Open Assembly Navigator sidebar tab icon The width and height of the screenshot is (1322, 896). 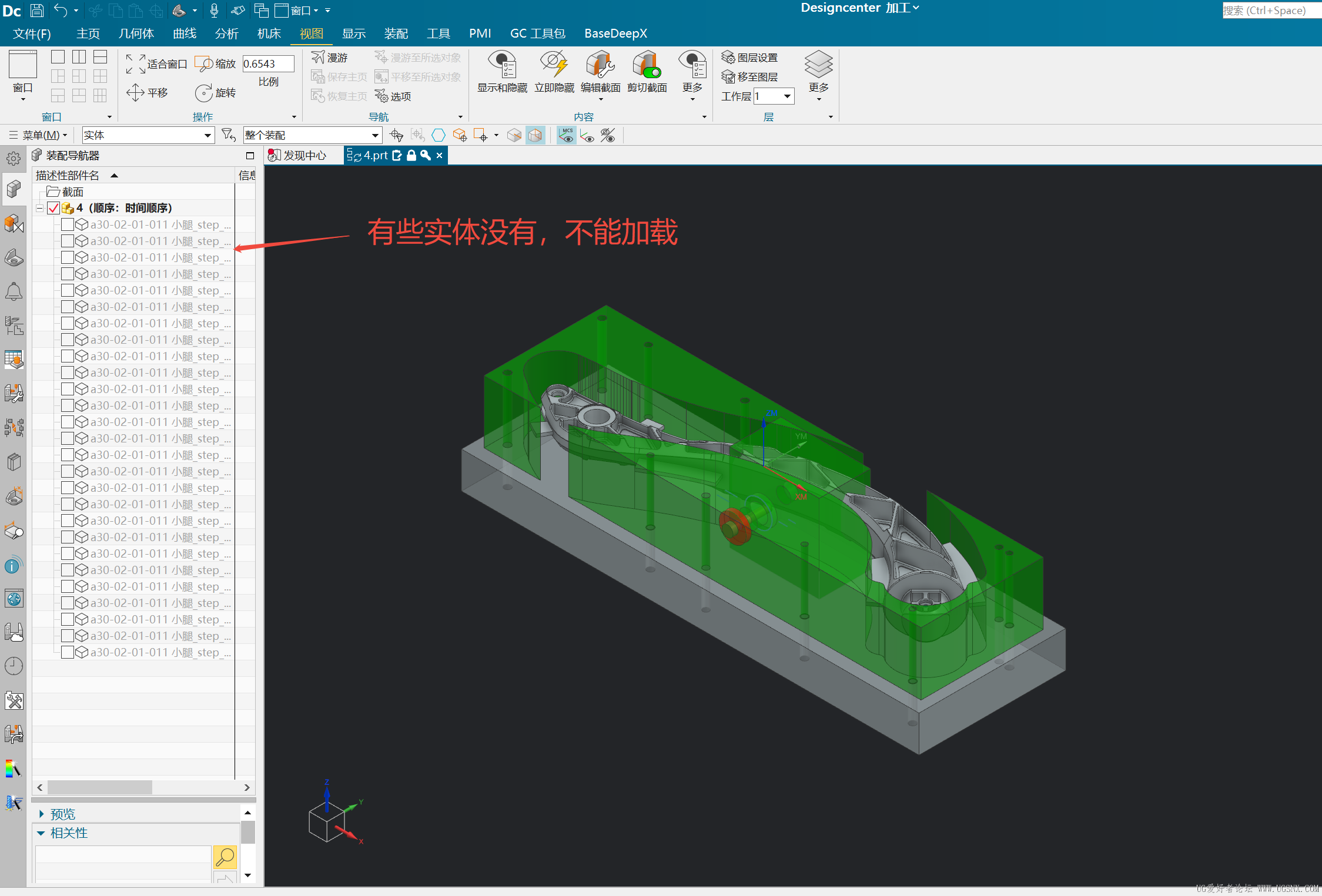(14, 189)
